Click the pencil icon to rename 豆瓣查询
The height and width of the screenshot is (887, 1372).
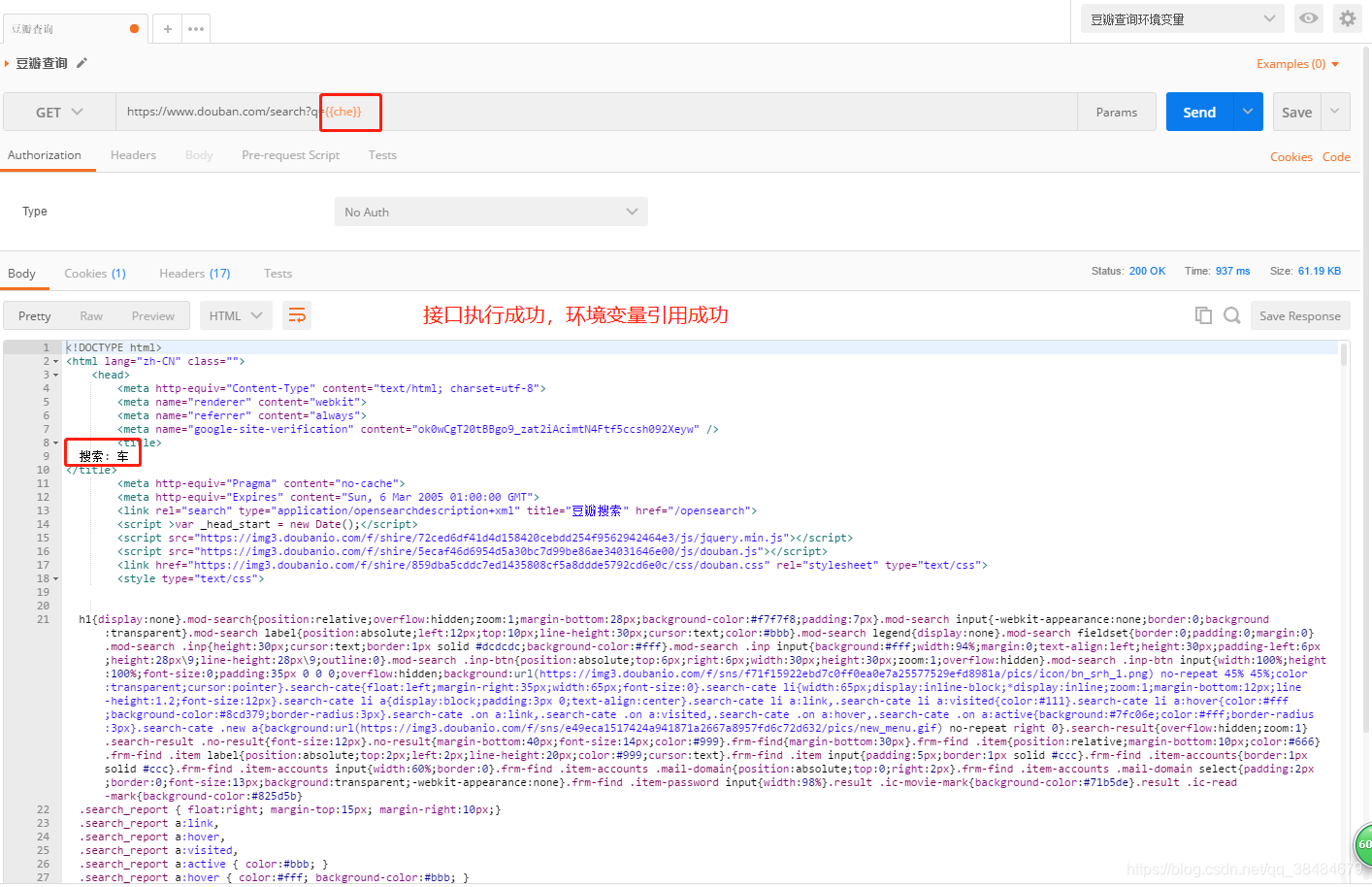coord(82,63)
